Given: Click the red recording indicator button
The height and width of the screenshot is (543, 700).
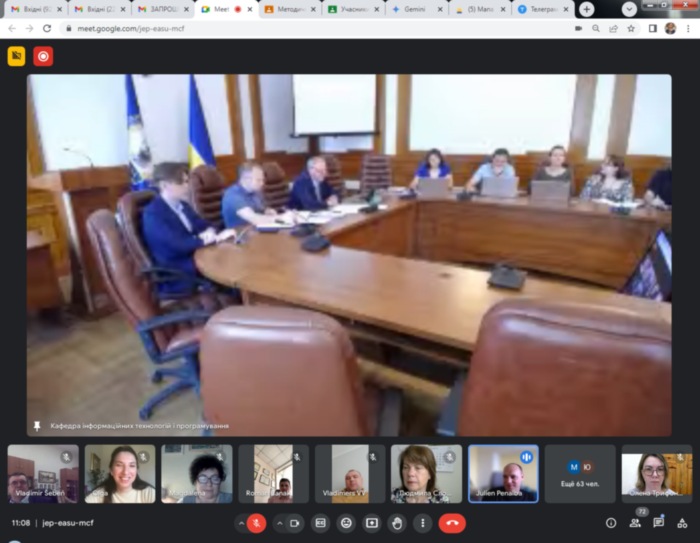Looking at the screenshot, I should (43, 56).
